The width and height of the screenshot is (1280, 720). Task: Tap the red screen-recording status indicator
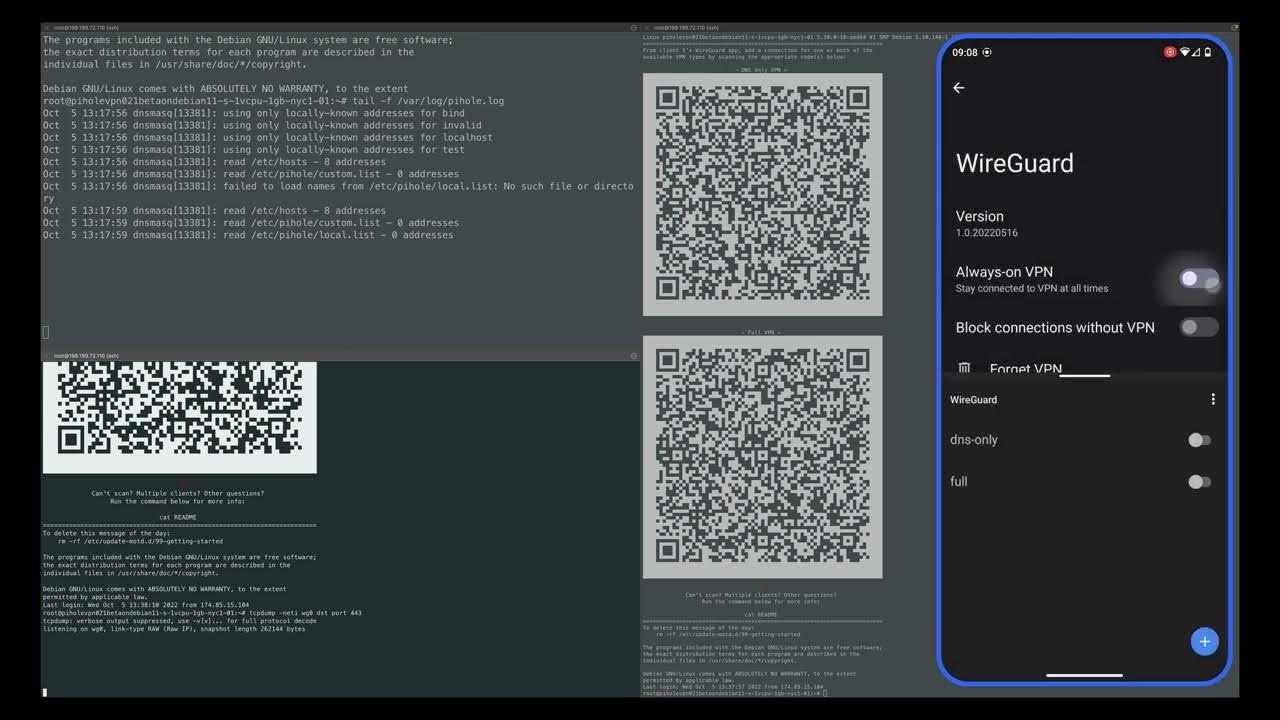click(1170, 52)
